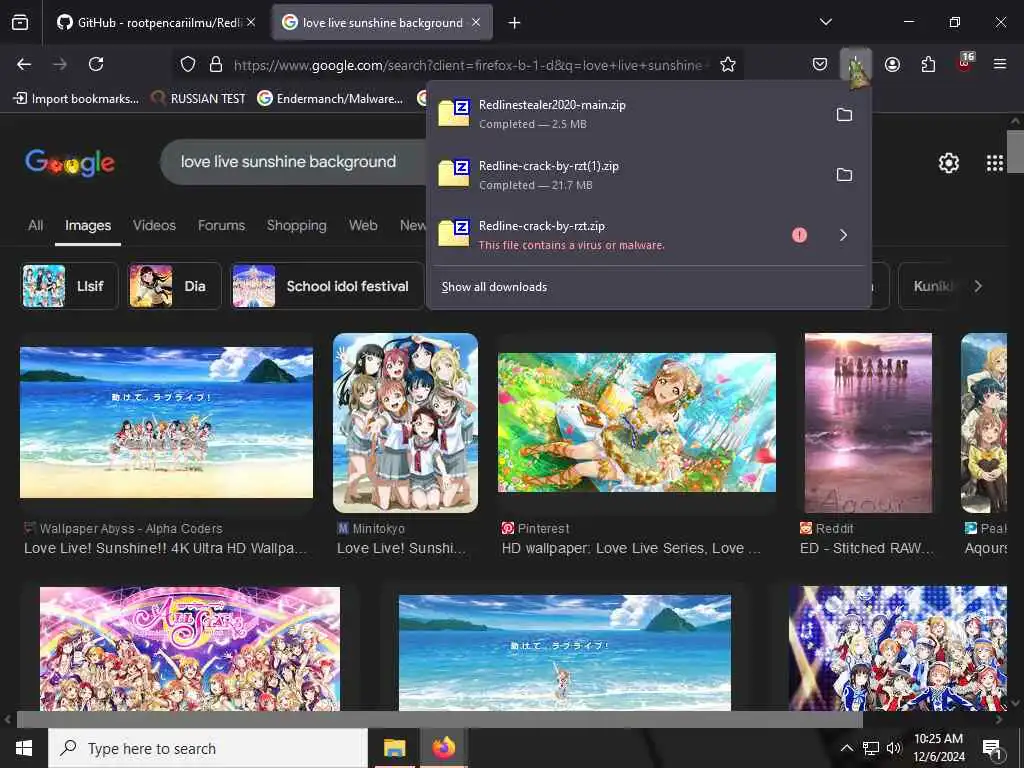Click the Firefox View icon

pyautogui.click(x=20, y=23)
